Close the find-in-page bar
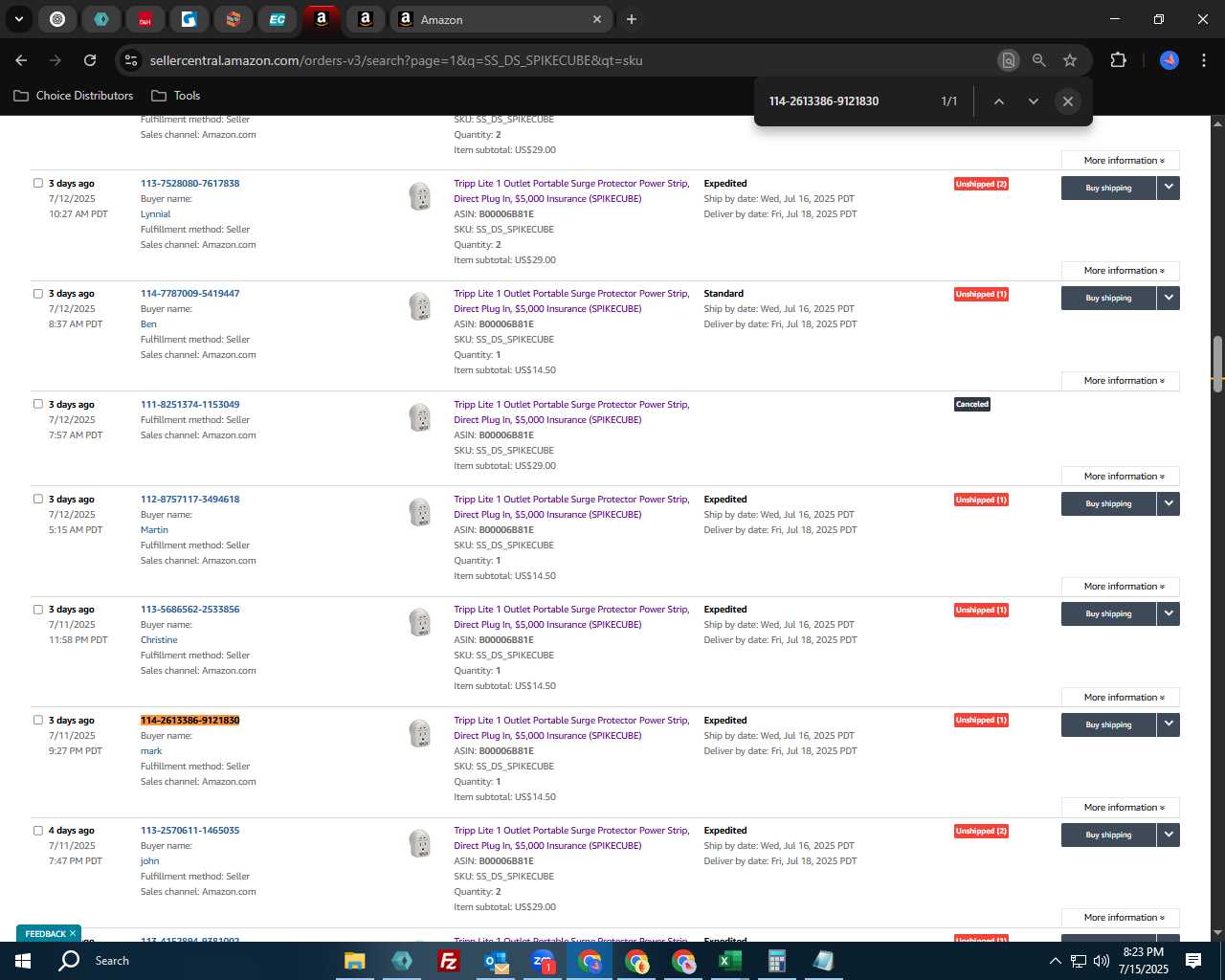Viewport: 1225px width, 980px height. click(x=1068, y=101)
